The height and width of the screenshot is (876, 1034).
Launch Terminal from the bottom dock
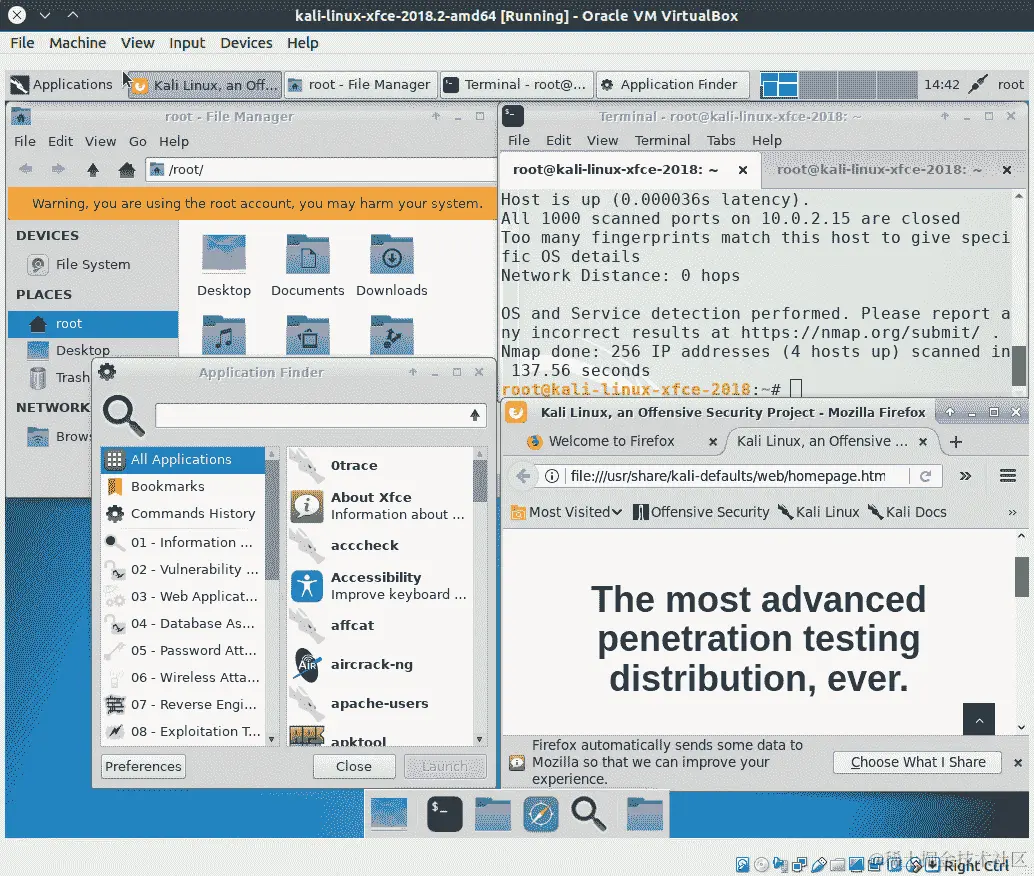[x=444, y=813]
